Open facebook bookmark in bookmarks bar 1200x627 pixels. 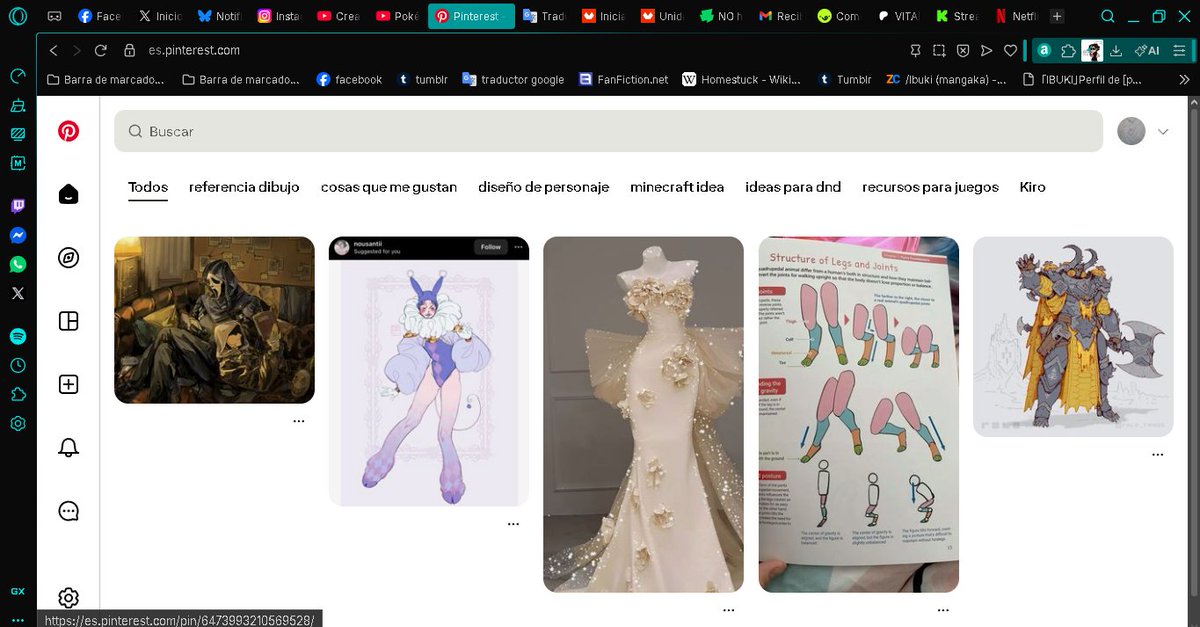[349, 79]
